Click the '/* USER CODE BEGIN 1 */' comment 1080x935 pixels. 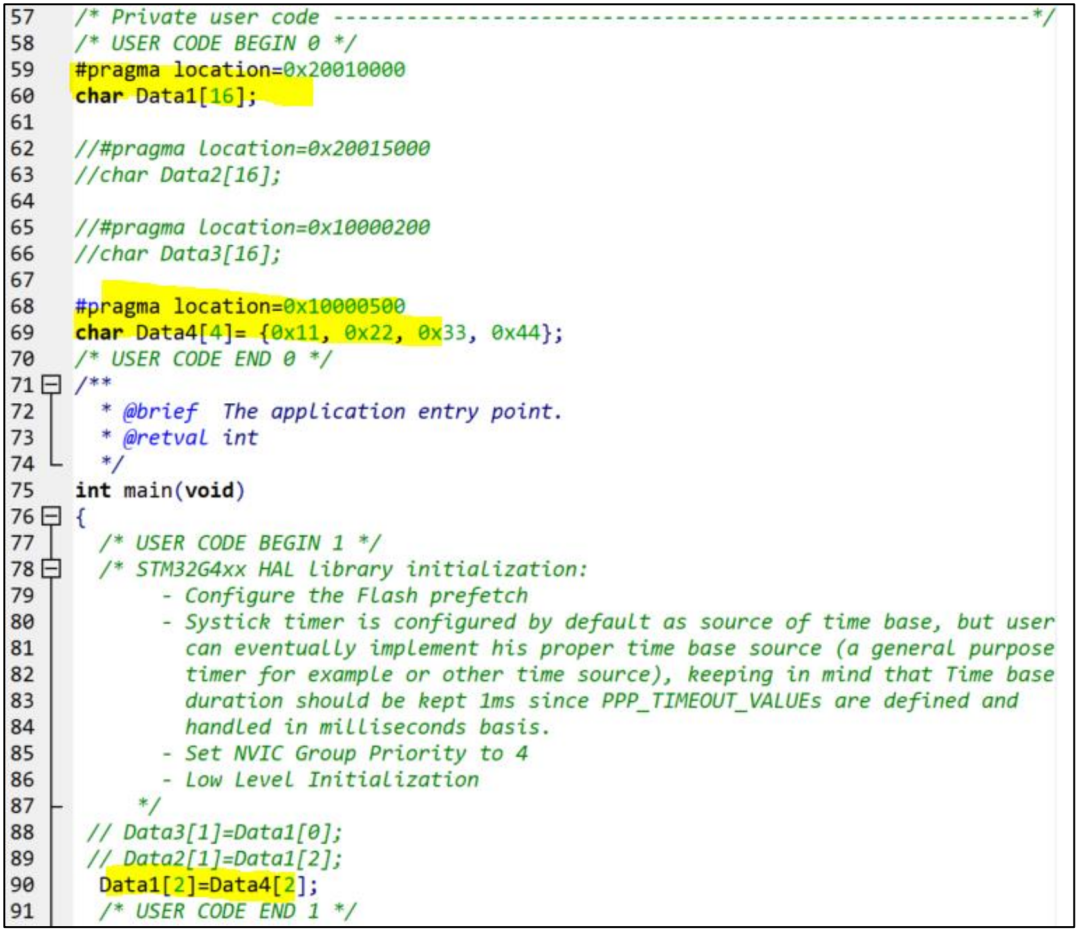240,543
